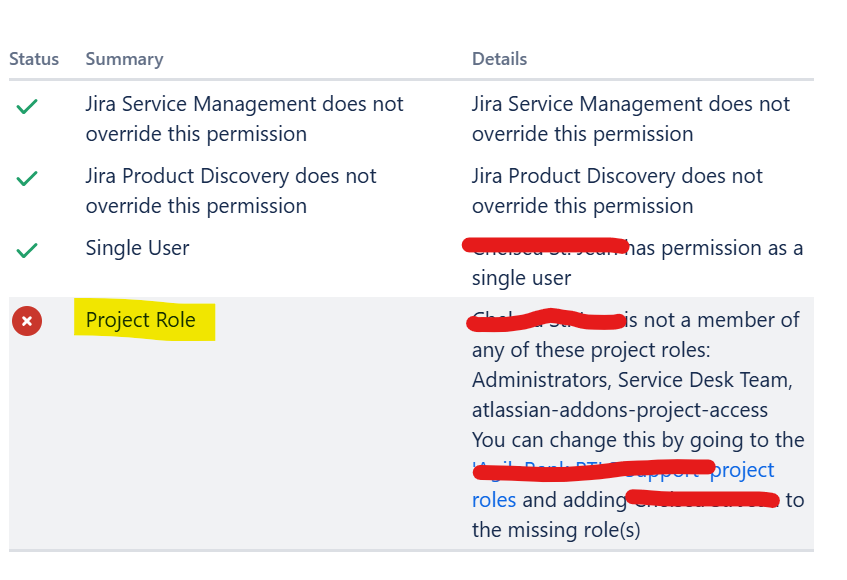Click "the missing role(s)" text
The image size is (847, 580).
[x=556, y=530]
